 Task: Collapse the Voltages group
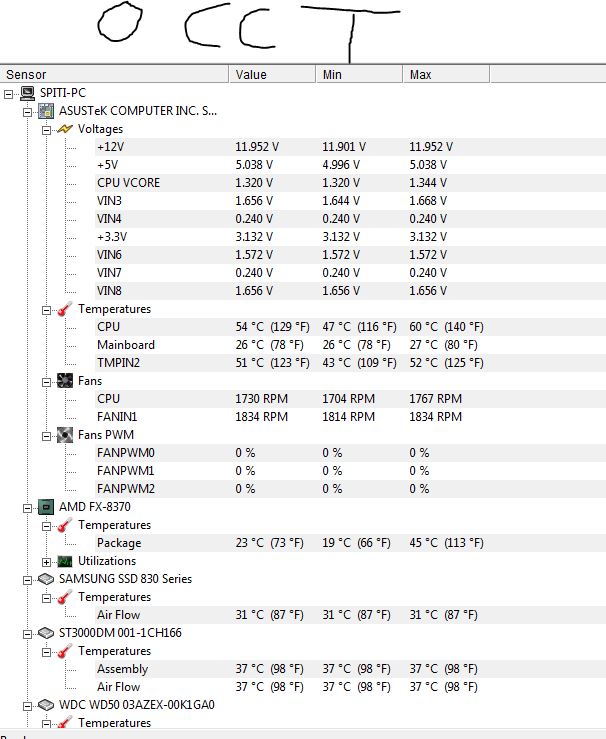47,130
